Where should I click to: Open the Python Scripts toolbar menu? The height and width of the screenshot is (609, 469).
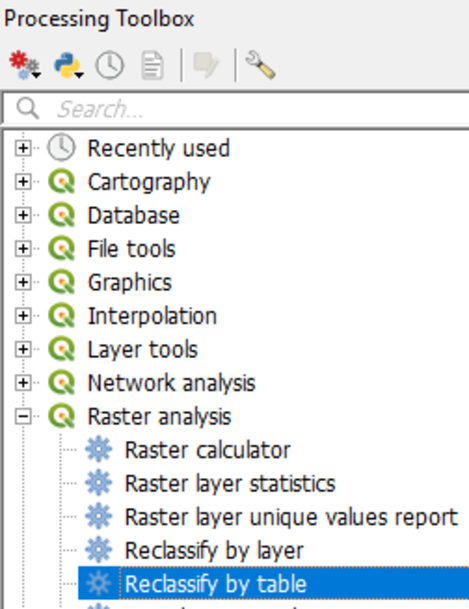[68, 65]
